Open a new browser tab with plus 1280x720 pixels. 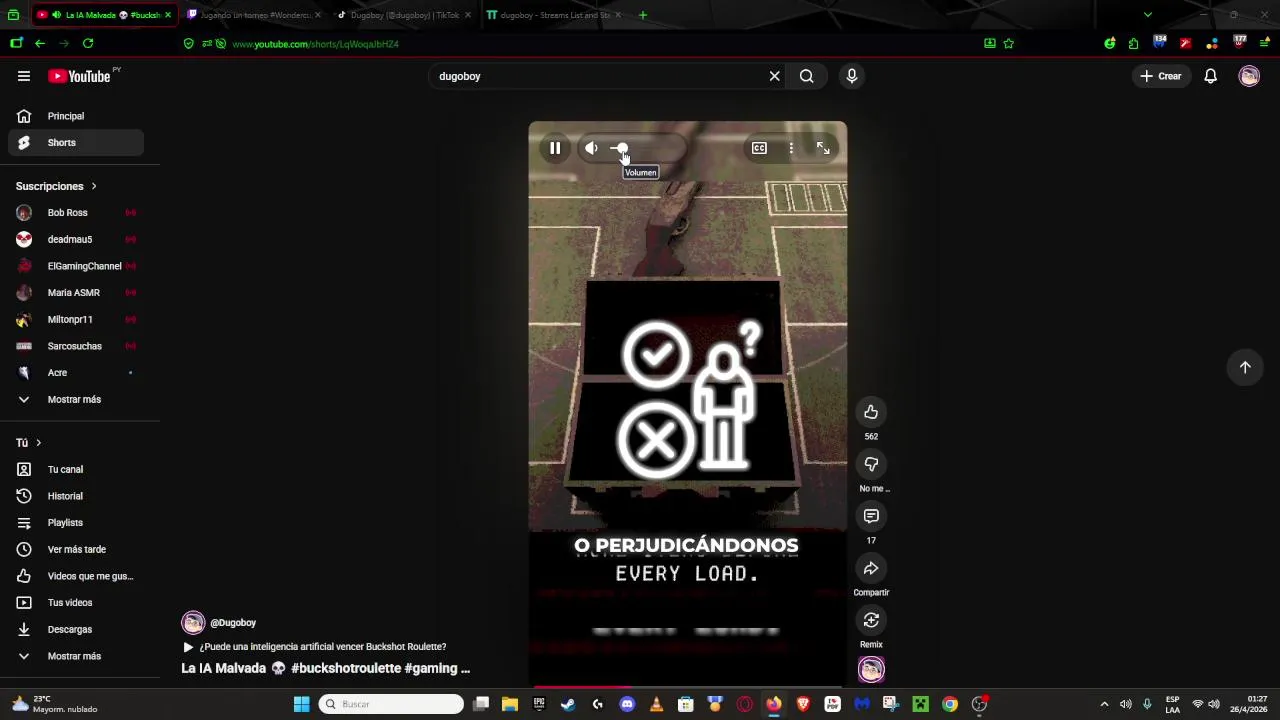(x=642, y=15)
